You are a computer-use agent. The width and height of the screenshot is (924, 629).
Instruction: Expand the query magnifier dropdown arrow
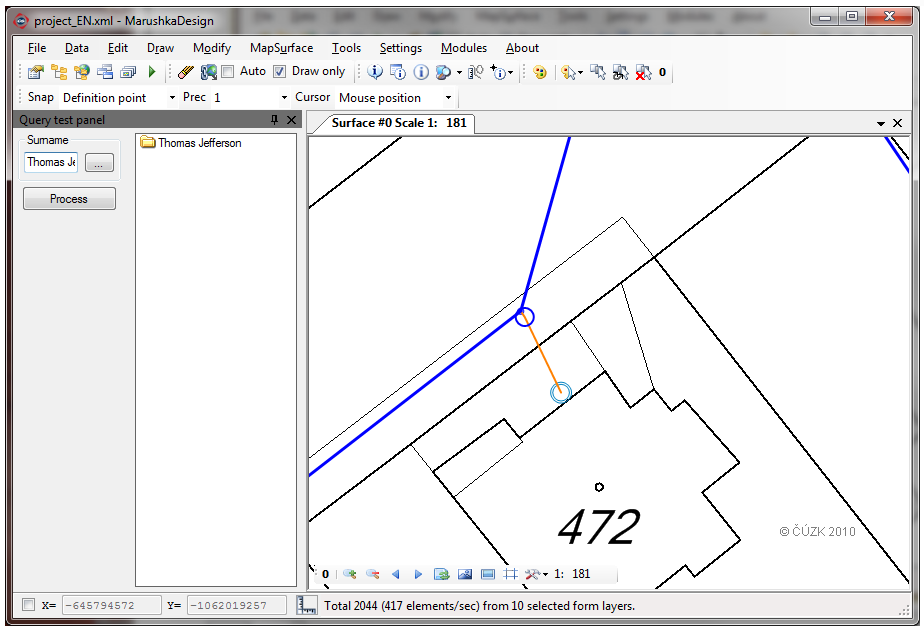point(459,73)
